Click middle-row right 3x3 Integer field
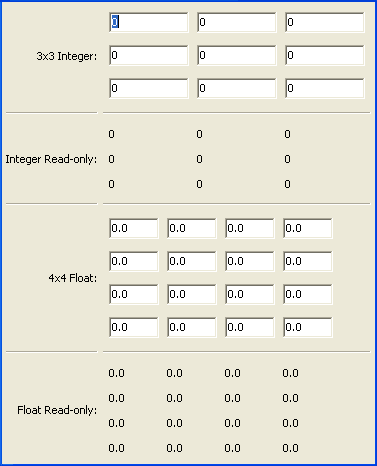This screenshot has height=466, width=377. click(325, 55)
